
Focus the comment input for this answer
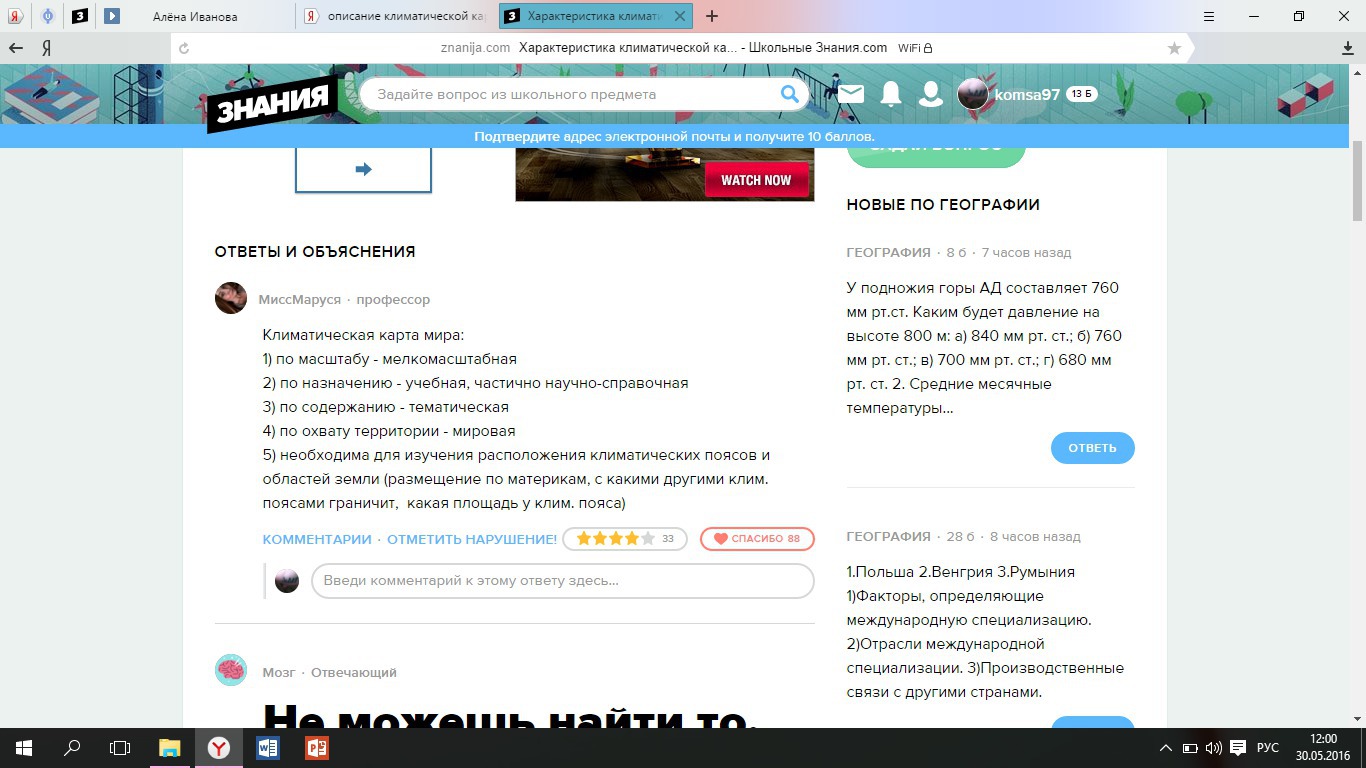tap(563, 581)
